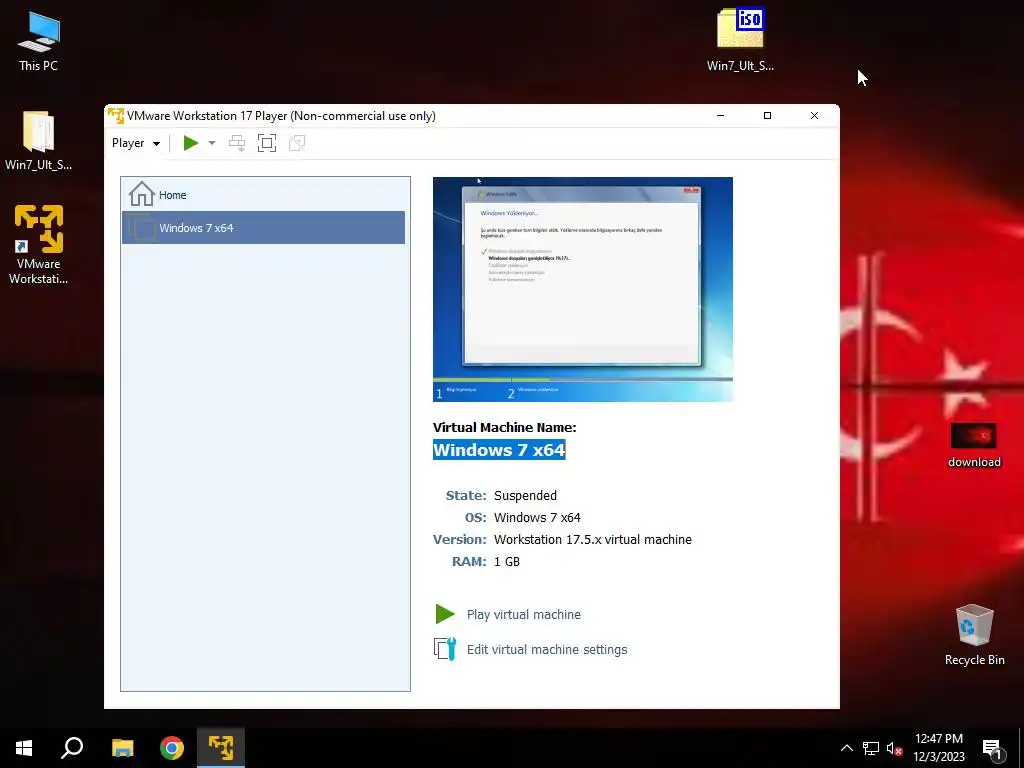Close the VMware Player window

pos(814,116)
